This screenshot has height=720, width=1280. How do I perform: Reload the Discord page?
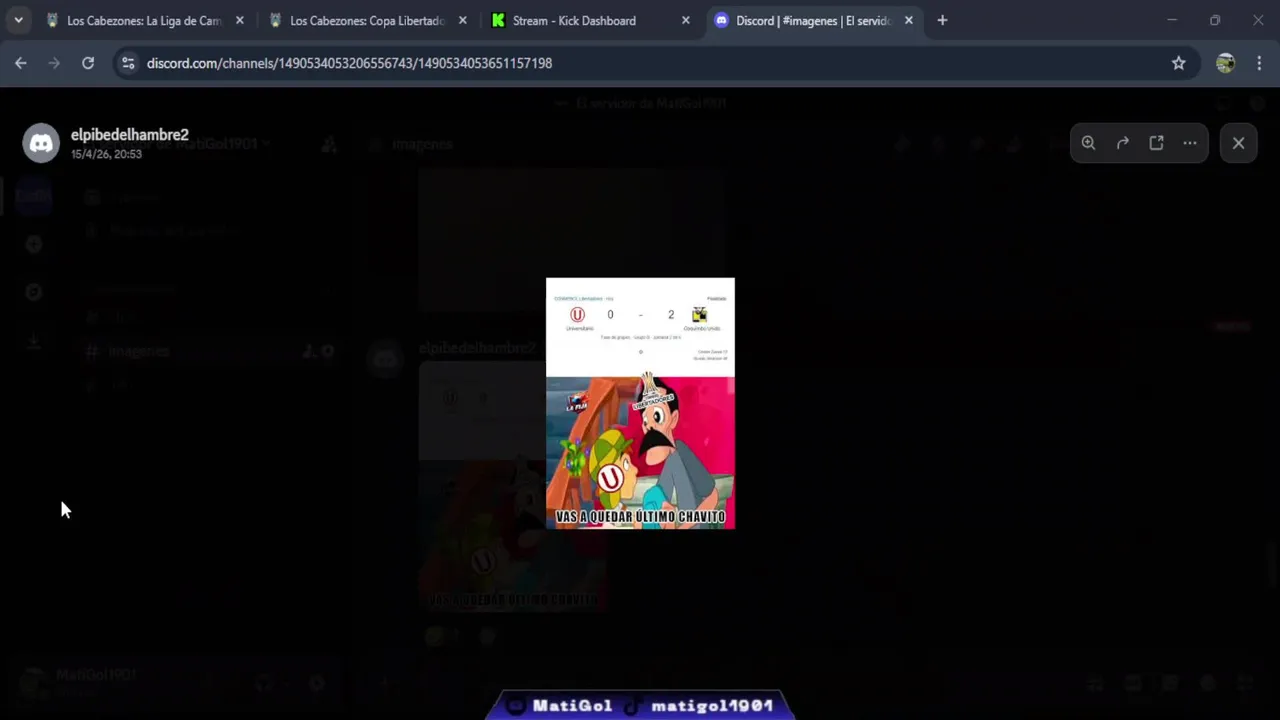click(88, 63)
